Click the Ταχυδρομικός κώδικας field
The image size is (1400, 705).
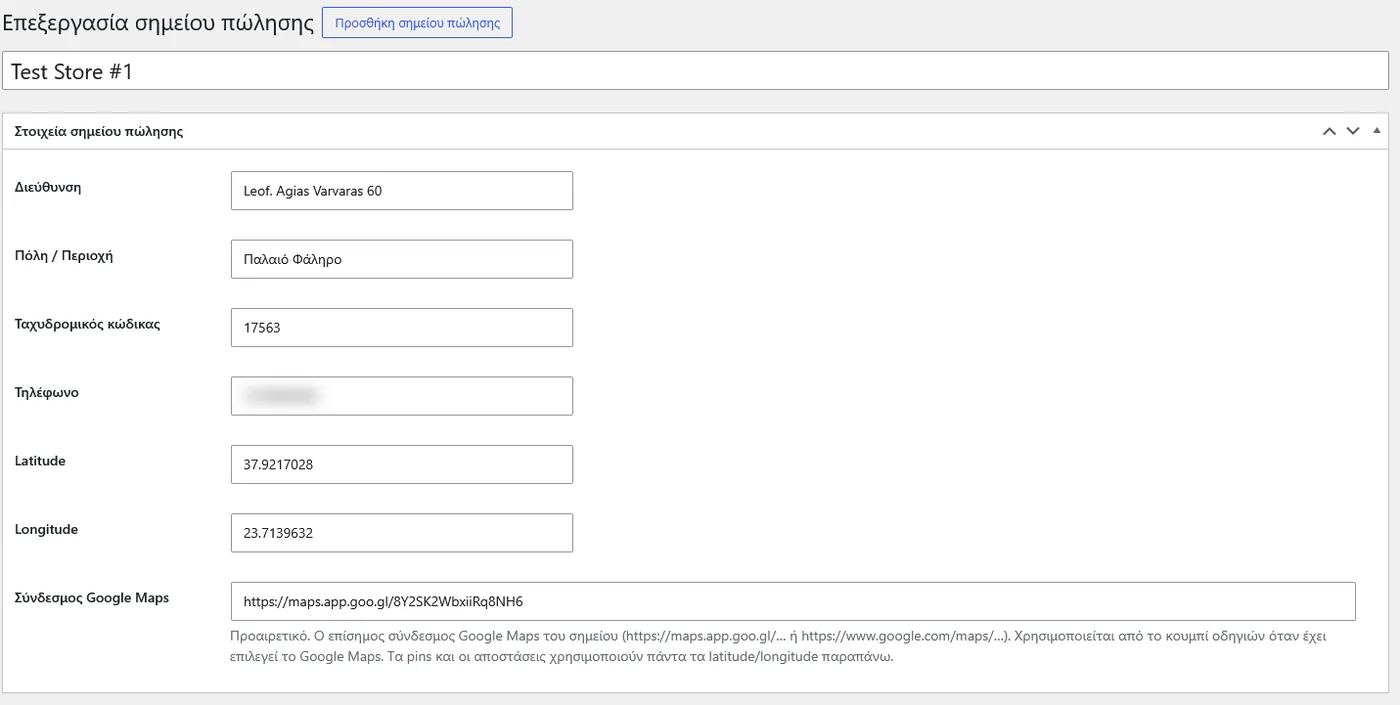click(x=401, y=327)
